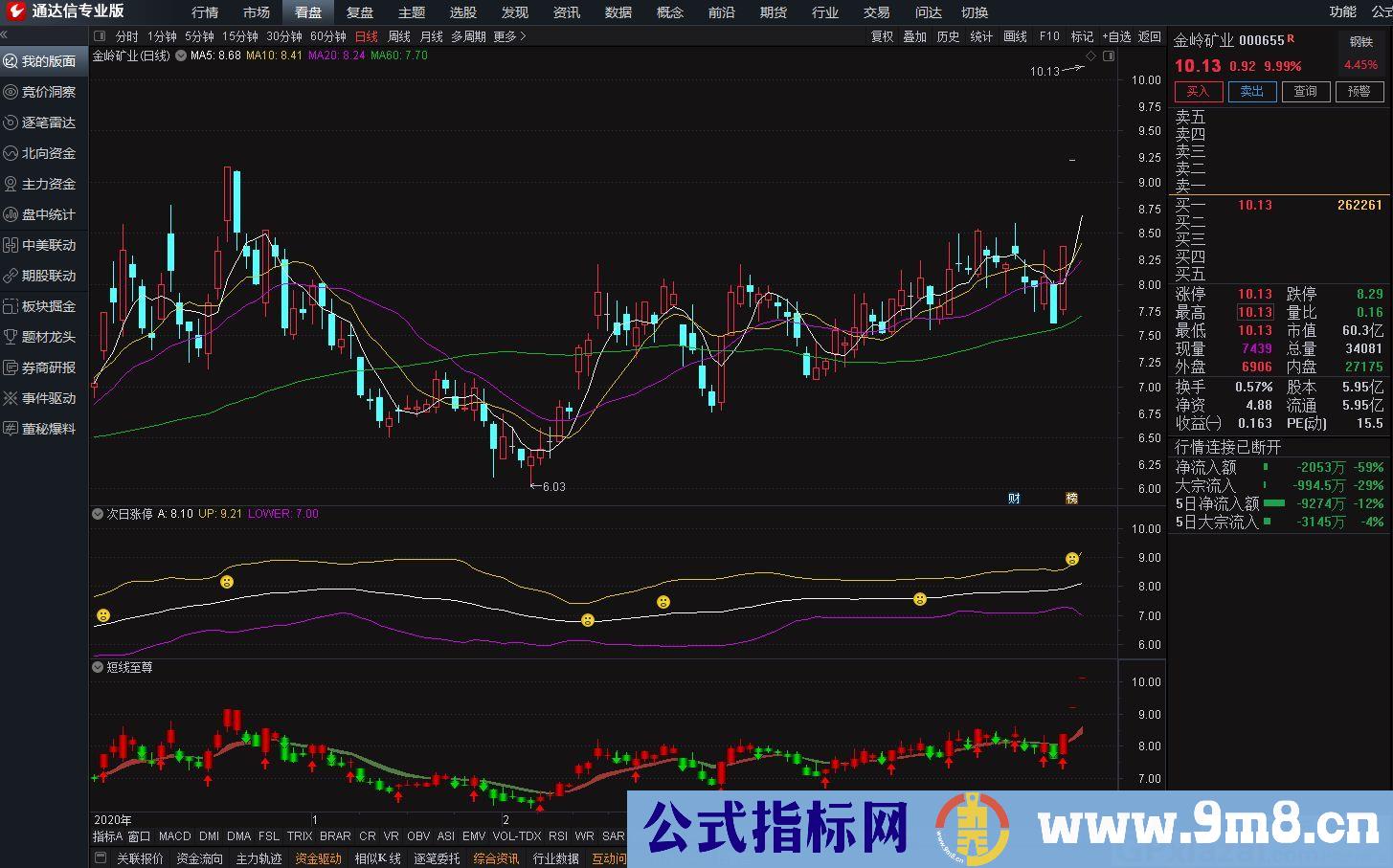Click 查询 button
The height and width of the screenshot is (868, 1393).
coord(1306,91)
